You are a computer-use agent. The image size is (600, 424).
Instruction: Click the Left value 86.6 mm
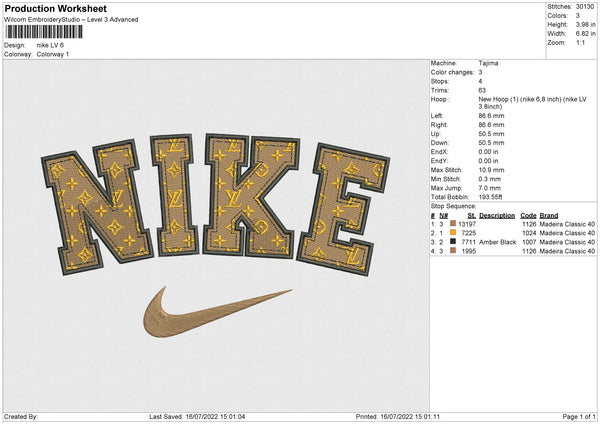click(491, 116)
